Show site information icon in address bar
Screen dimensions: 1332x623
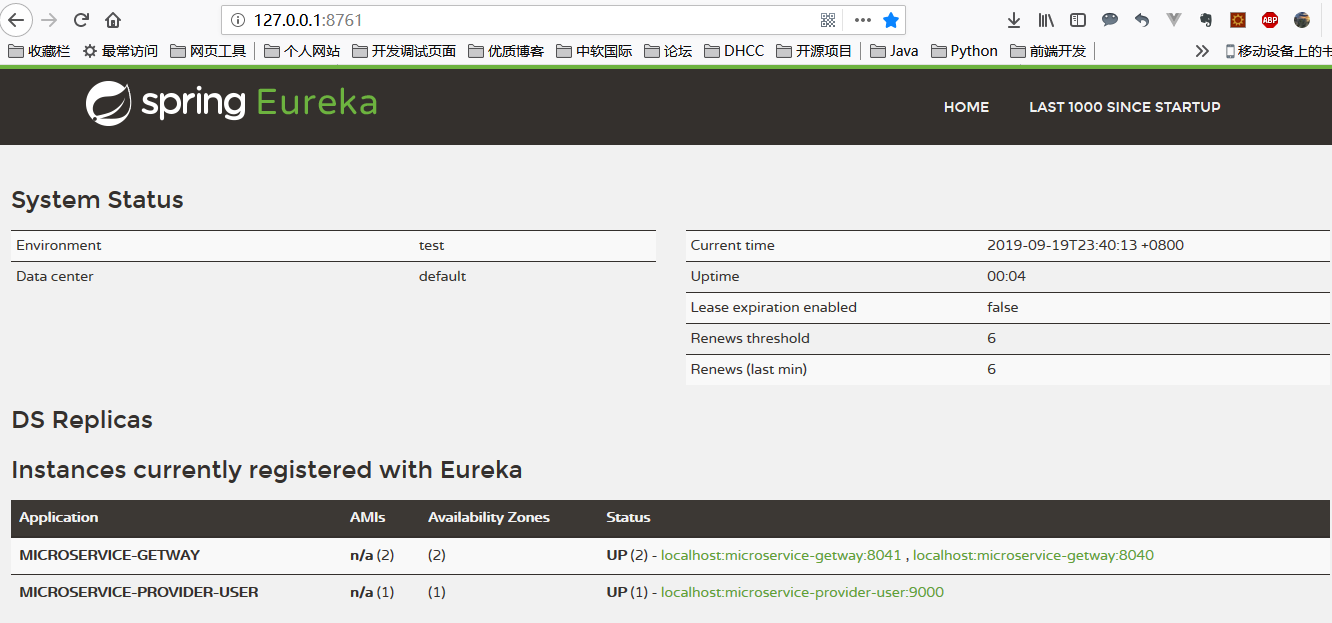tap(237, 20)
